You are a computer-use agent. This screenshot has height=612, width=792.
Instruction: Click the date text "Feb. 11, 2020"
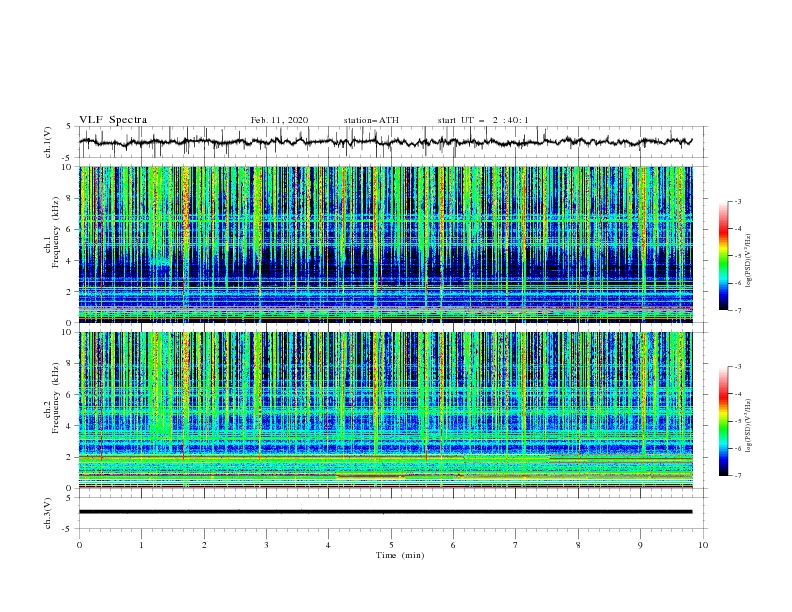279,120
